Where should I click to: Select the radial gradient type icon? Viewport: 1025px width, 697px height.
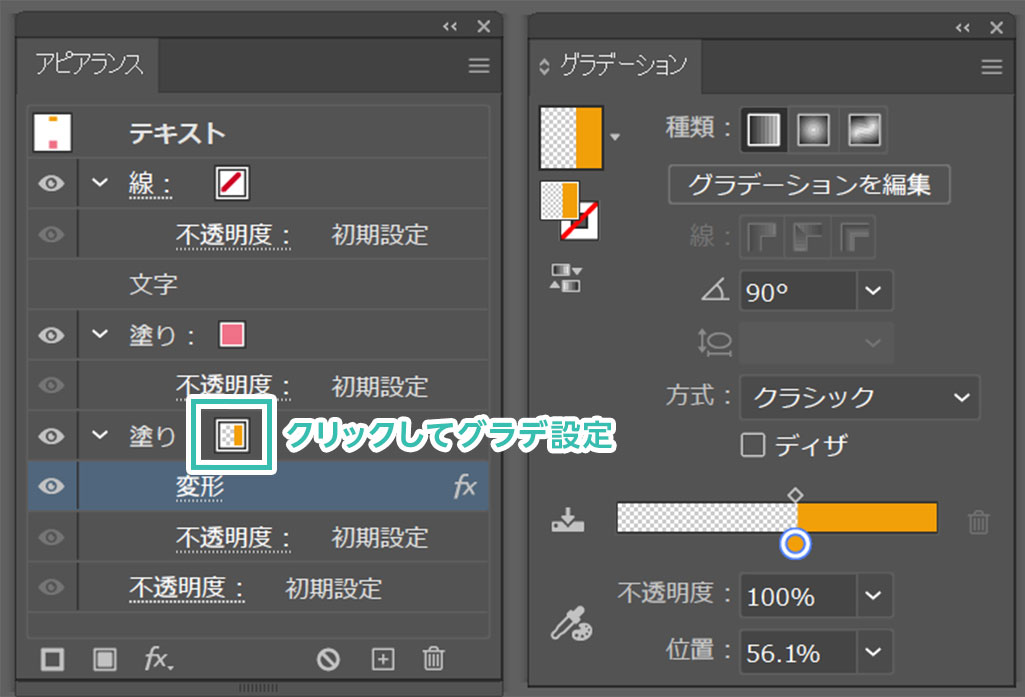813,129
